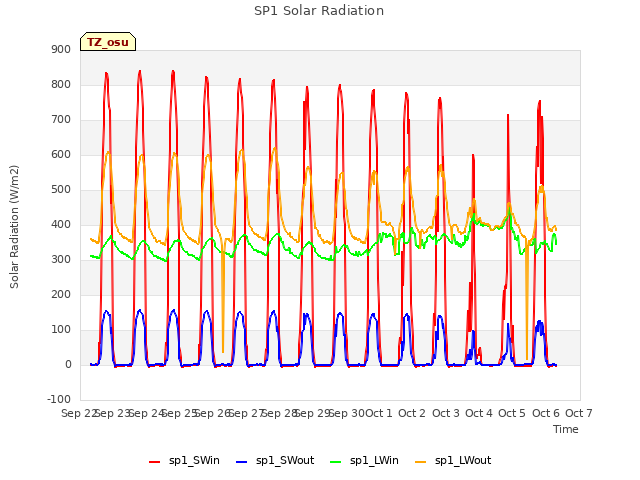The width and height of the screenshot is (640, 480).
Task: Click the SP1 Solar Radiation chart title
Action: 319,11
